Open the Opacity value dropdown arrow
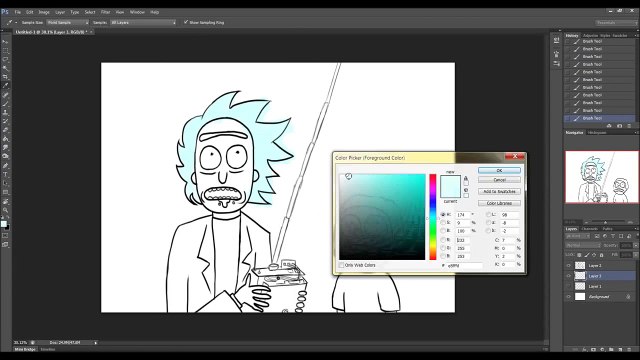This screenshot has height=360, width=640. [x=636, y=245]
